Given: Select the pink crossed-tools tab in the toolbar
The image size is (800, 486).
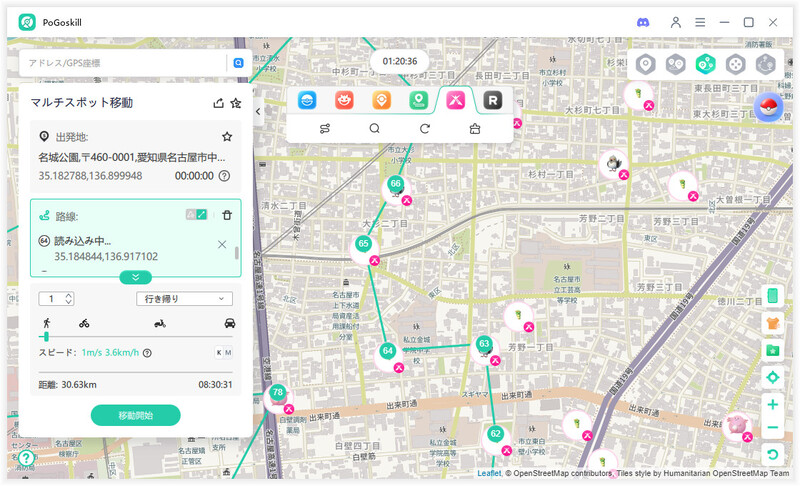Looking at the screenshot, I should [x=455, y=100].
